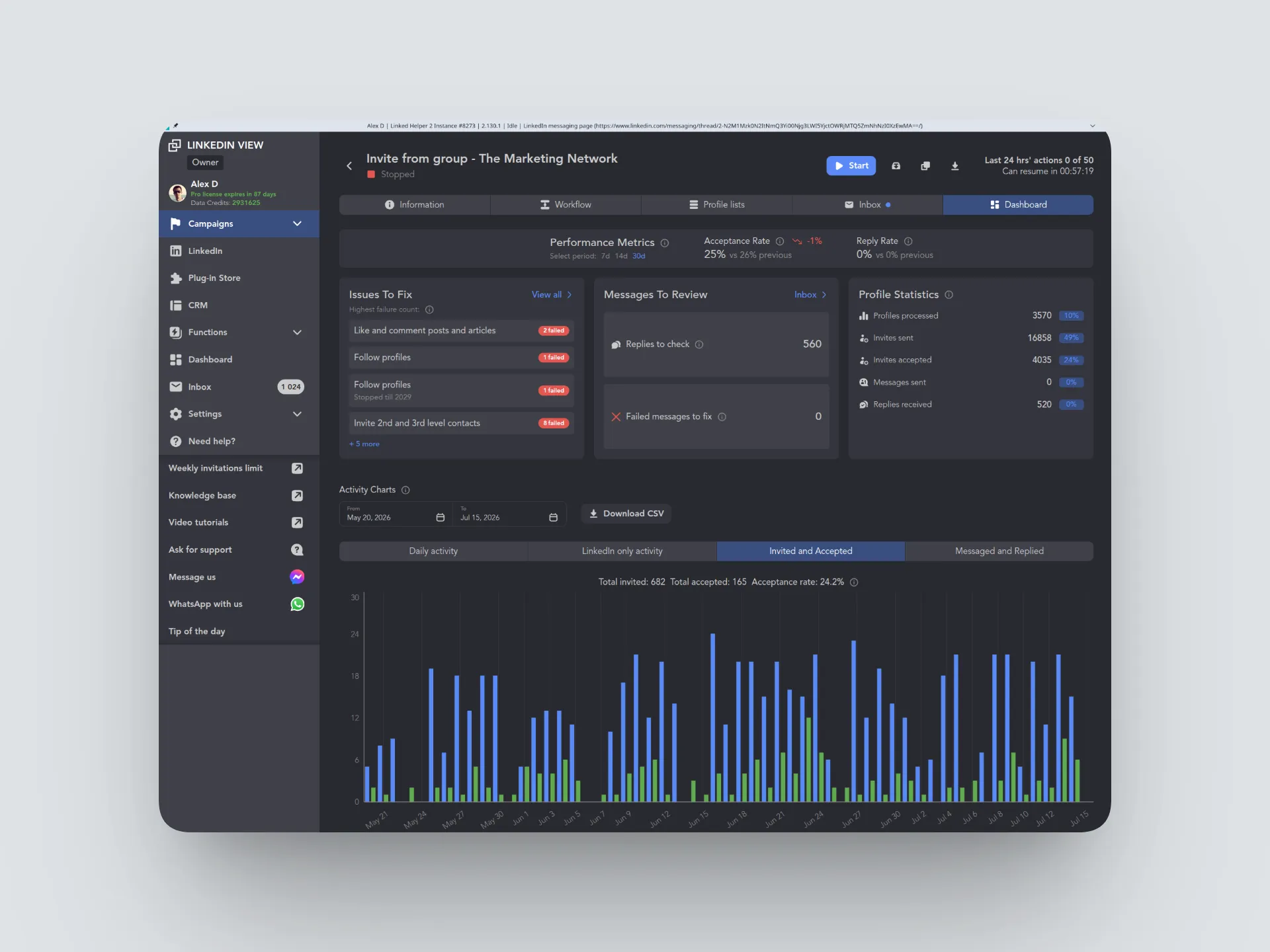Open the From date calendar picker

(440, 517)
